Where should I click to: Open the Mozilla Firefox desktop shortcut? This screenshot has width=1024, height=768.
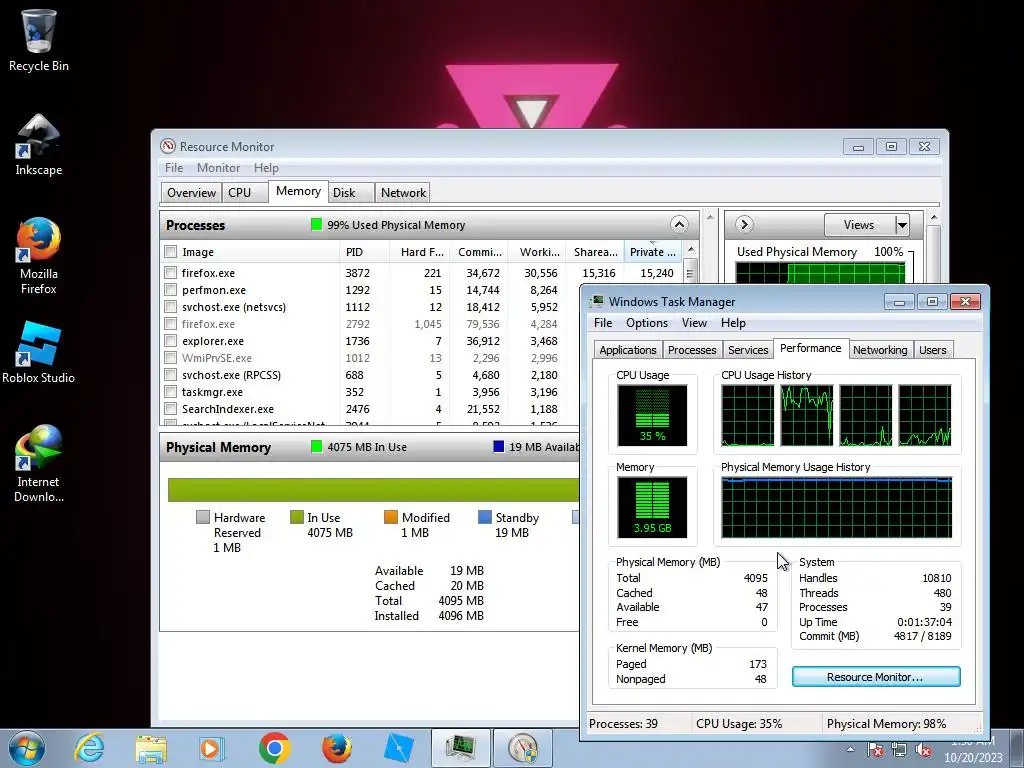39,256
